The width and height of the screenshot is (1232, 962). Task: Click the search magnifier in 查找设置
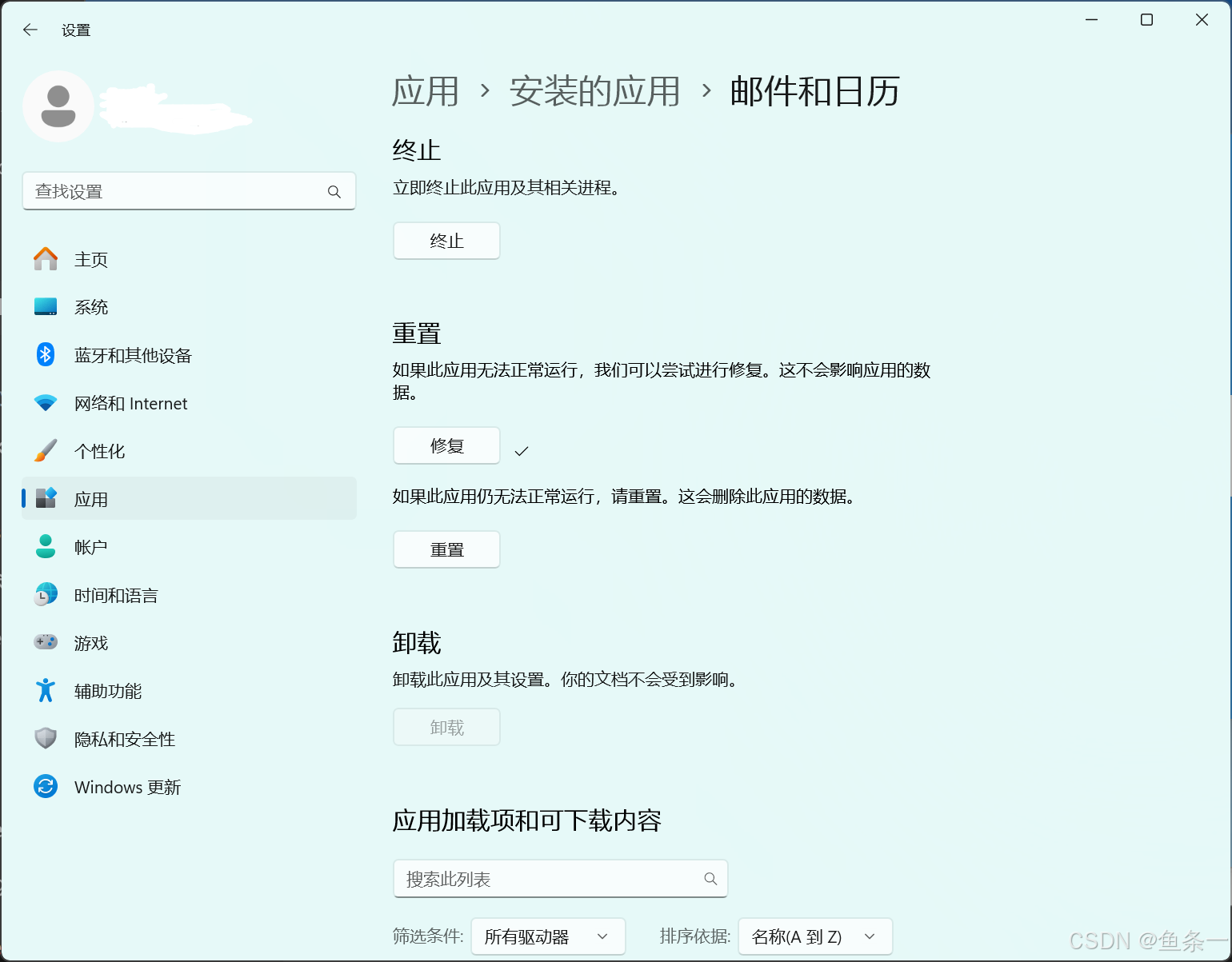334,192
